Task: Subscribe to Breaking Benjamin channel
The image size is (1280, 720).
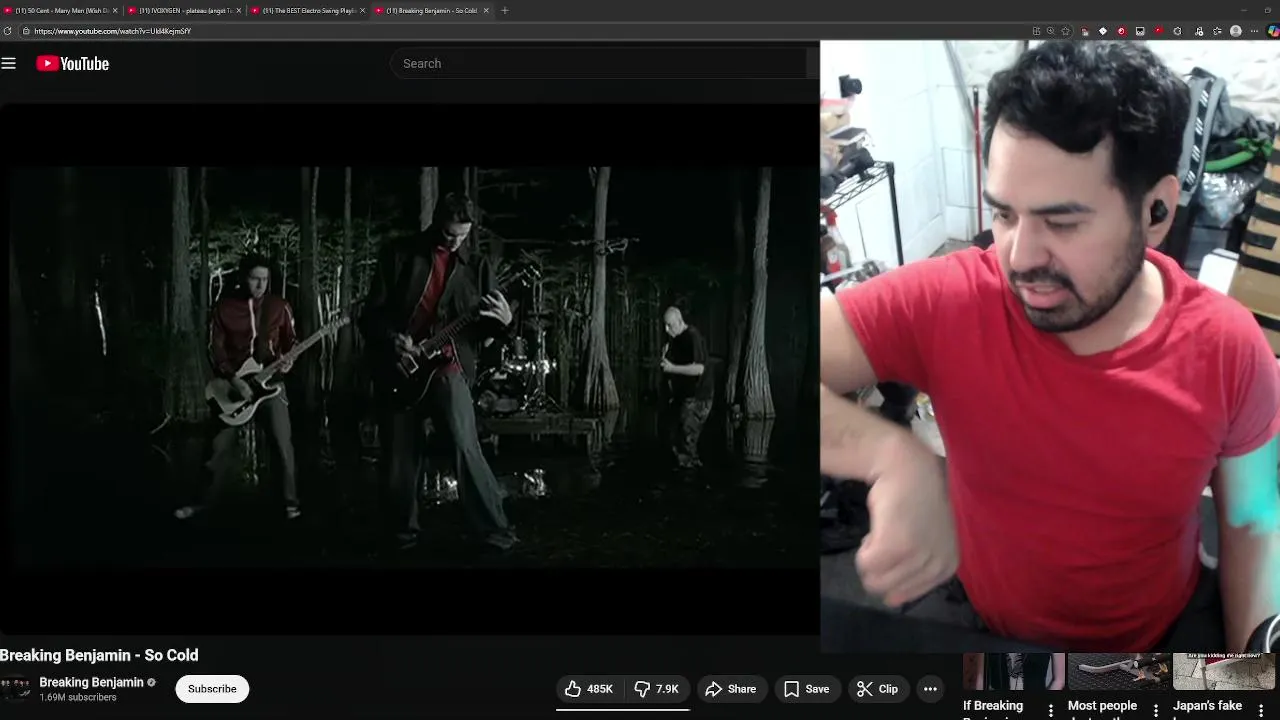Action: [212, 689]
